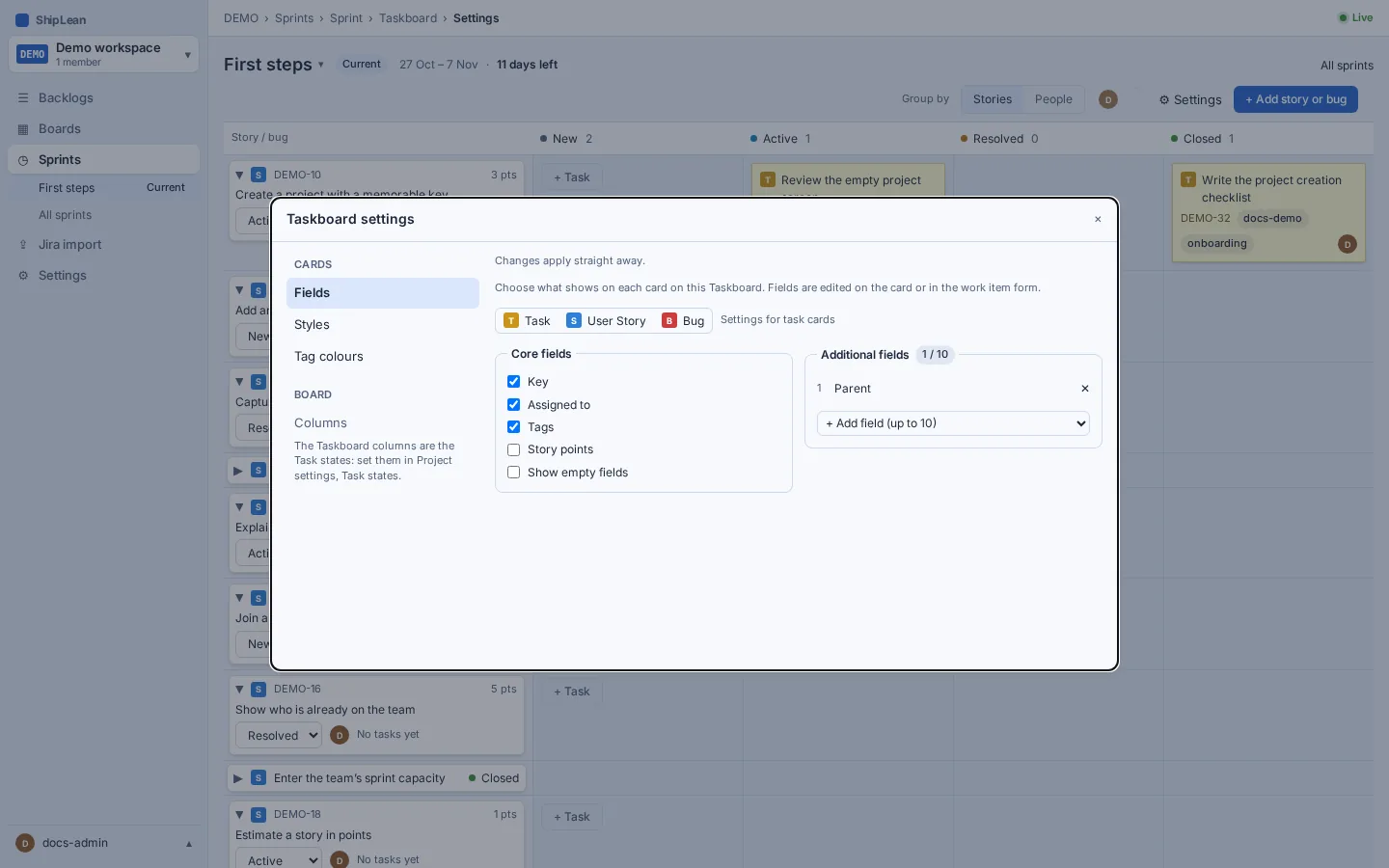Click the Live status indicator

[1355, 17]
